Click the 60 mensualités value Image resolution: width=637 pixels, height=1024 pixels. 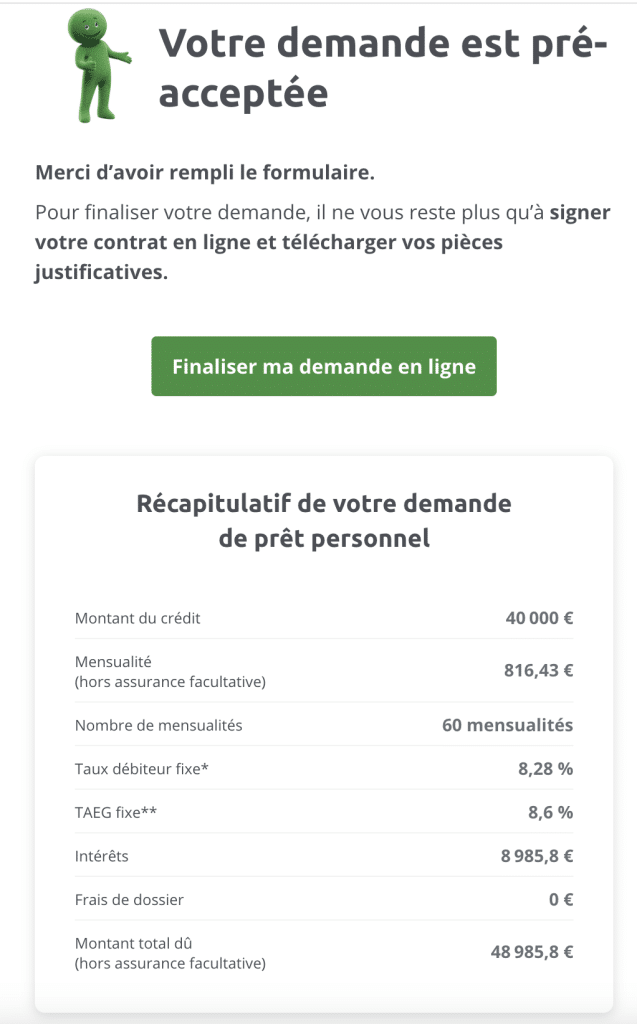tap(507, 725)
